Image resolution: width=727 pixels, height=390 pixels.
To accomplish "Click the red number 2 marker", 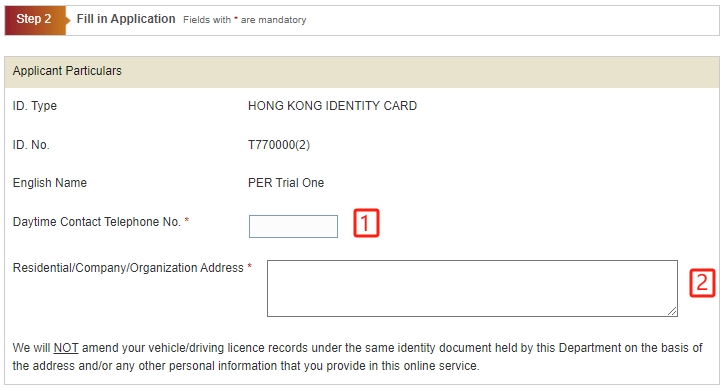I will (x=702, y=283).
